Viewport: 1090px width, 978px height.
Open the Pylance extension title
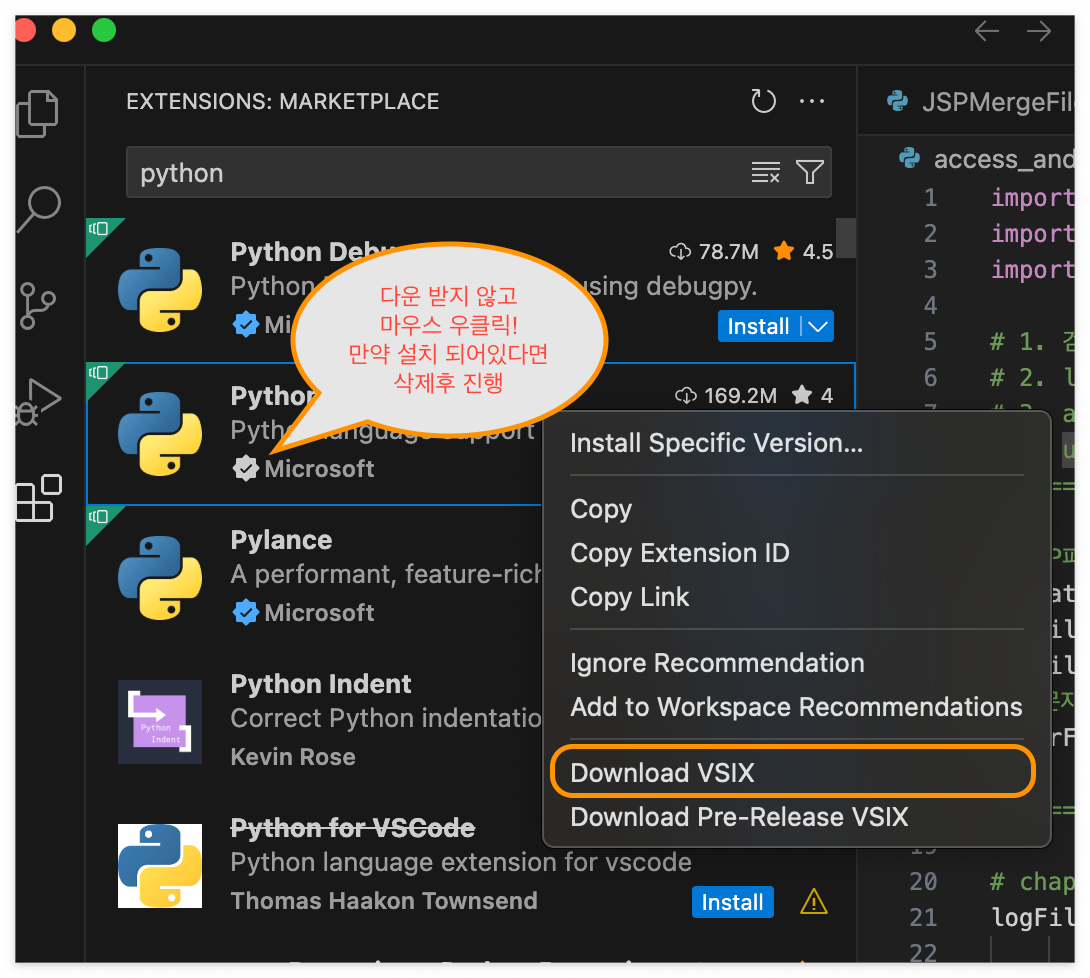[x=281, y=540]
